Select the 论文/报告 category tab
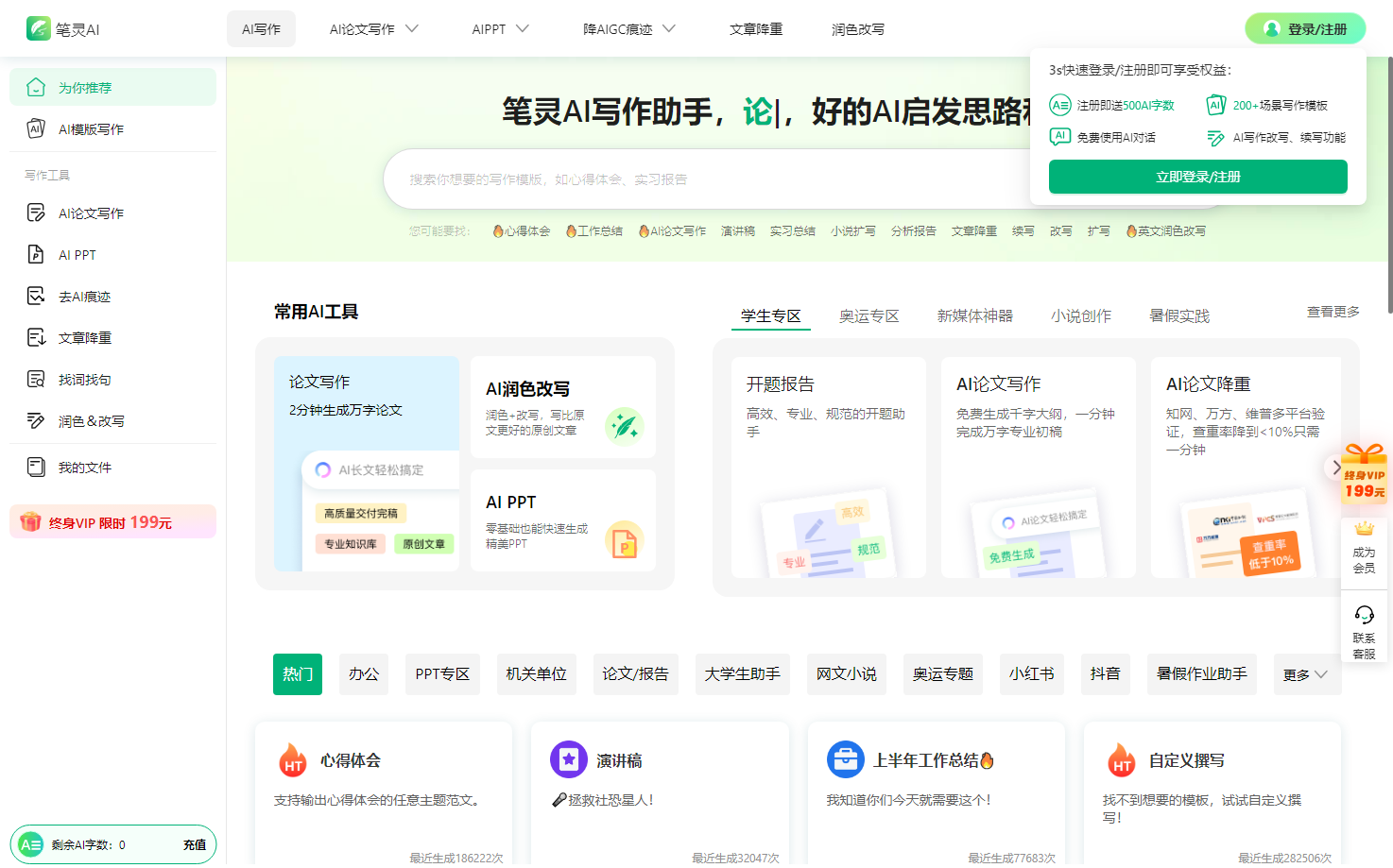This screenshot has height=868, width=1393. pos(636,674)
